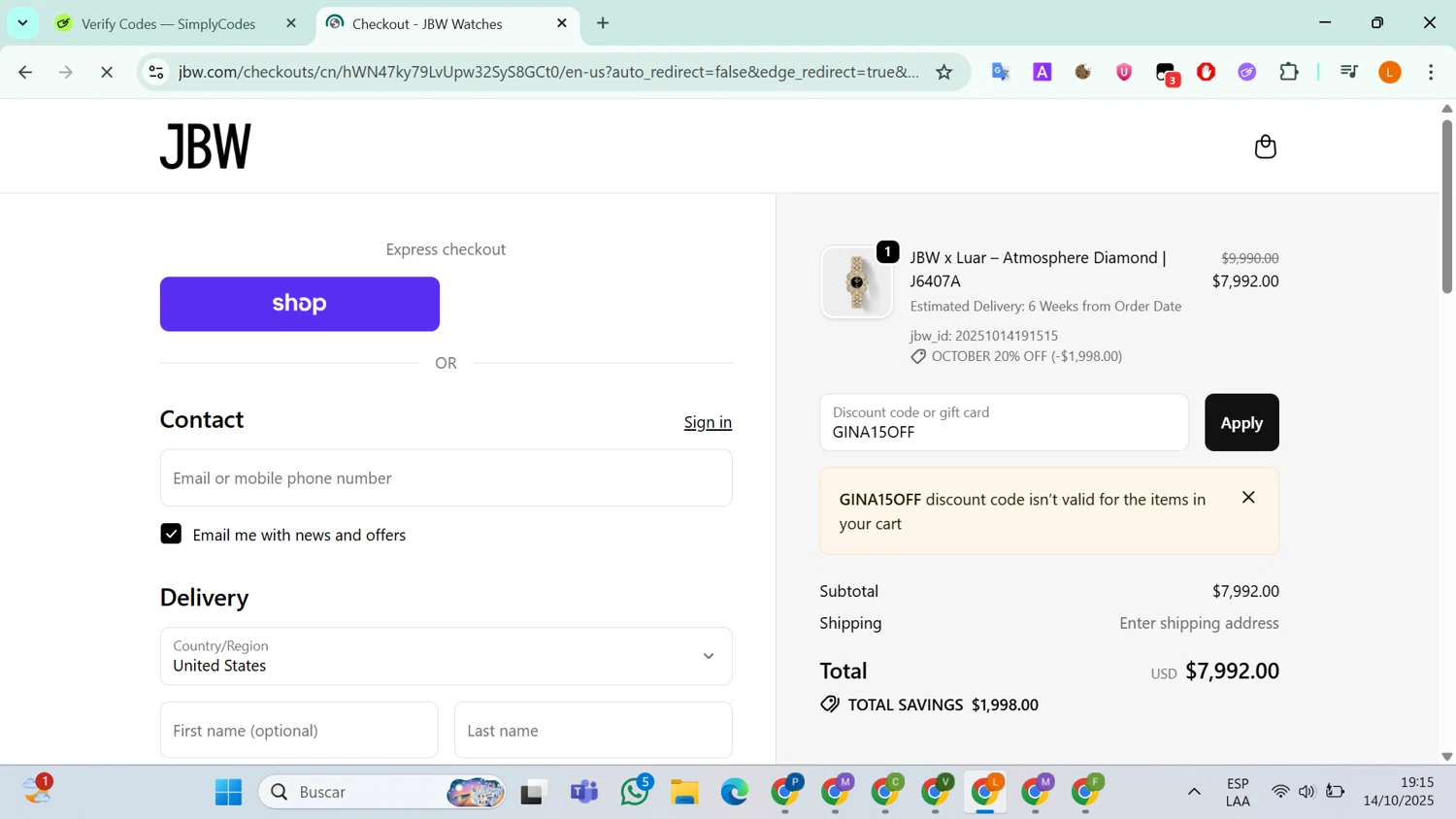Show hidden system tray icons
This screenshot has width=1456, height=819.
point(1194,792)
